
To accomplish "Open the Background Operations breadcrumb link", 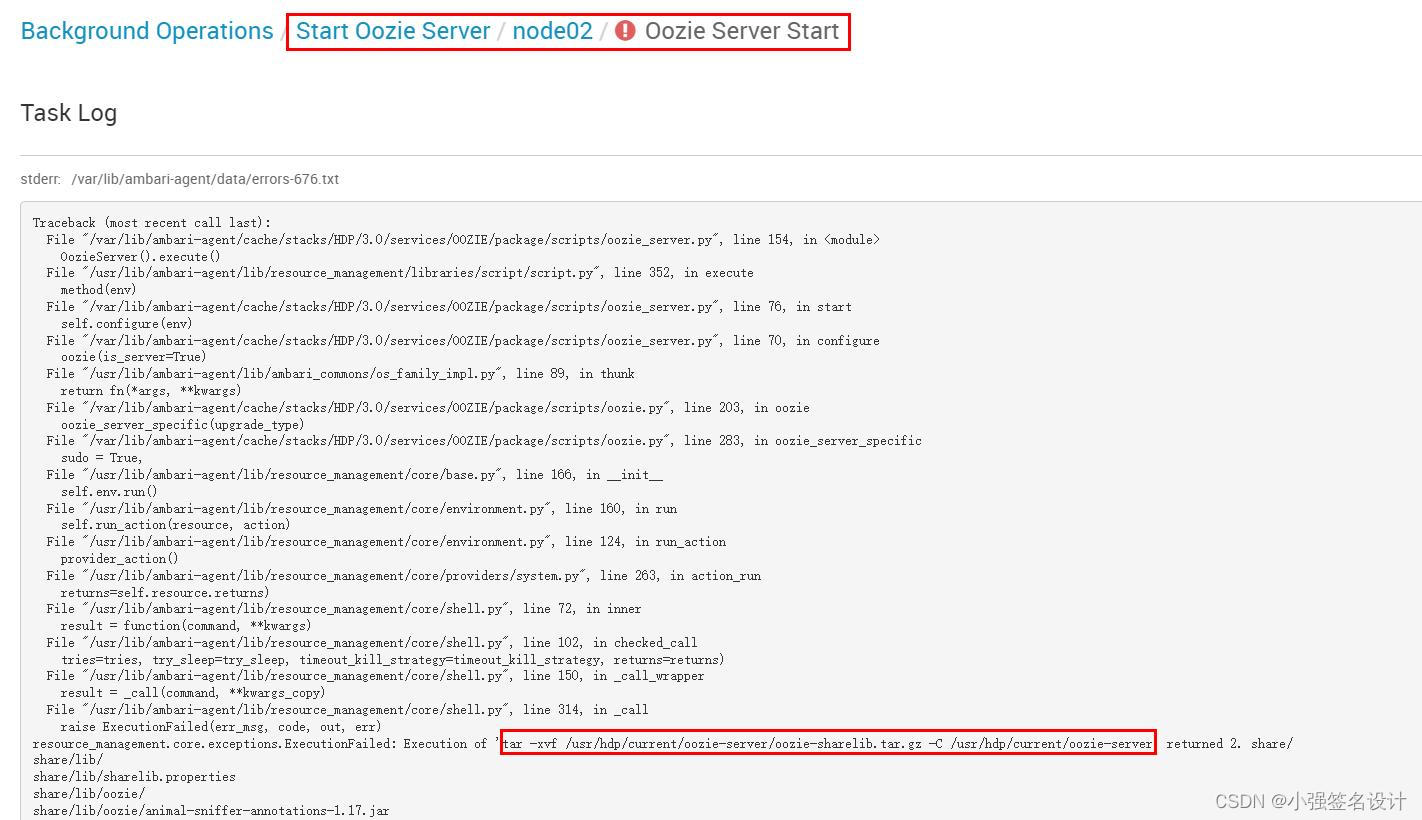I will [147, 31].
